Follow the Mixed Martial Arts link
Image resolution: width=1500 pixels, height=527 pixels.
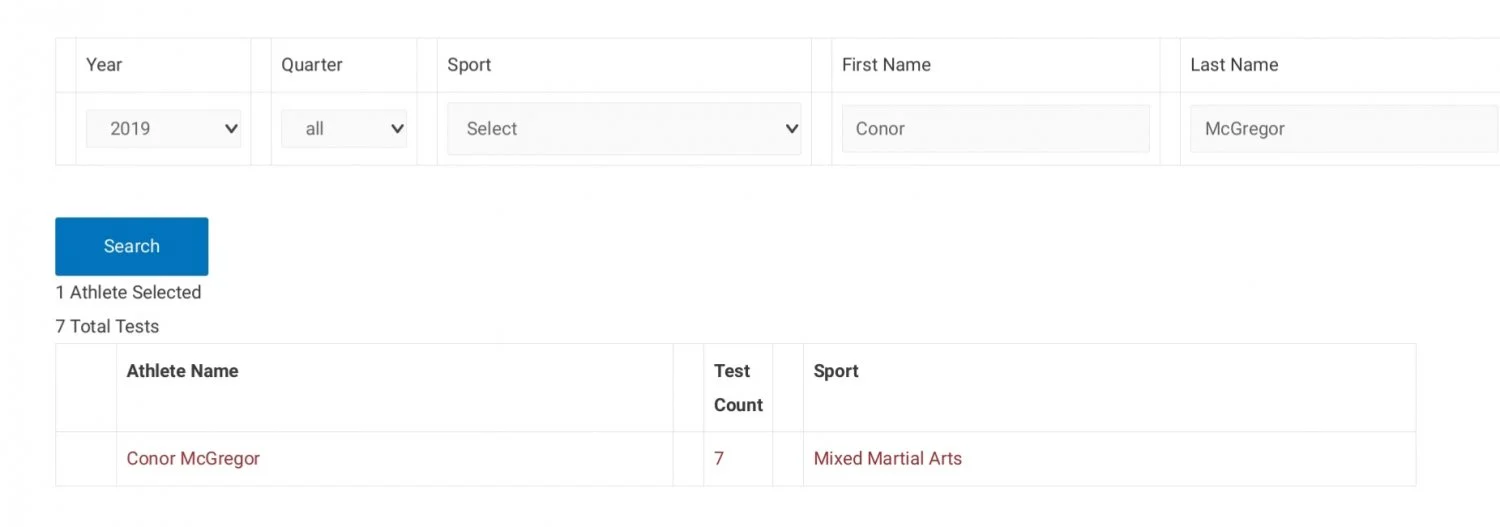tap(887, 459)
